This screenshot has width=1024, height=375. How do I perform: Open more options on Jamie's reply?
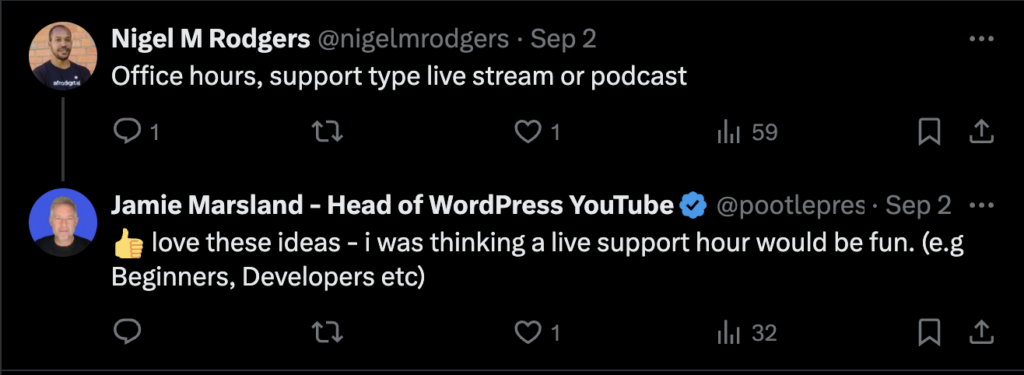982,206
